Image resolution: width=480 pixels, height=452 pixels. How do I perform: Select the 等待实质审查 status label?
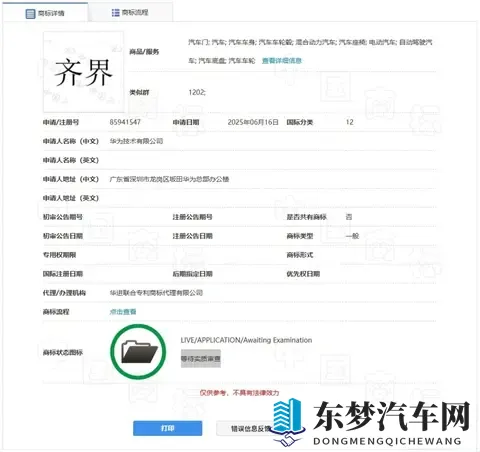[x=201, y=359]
